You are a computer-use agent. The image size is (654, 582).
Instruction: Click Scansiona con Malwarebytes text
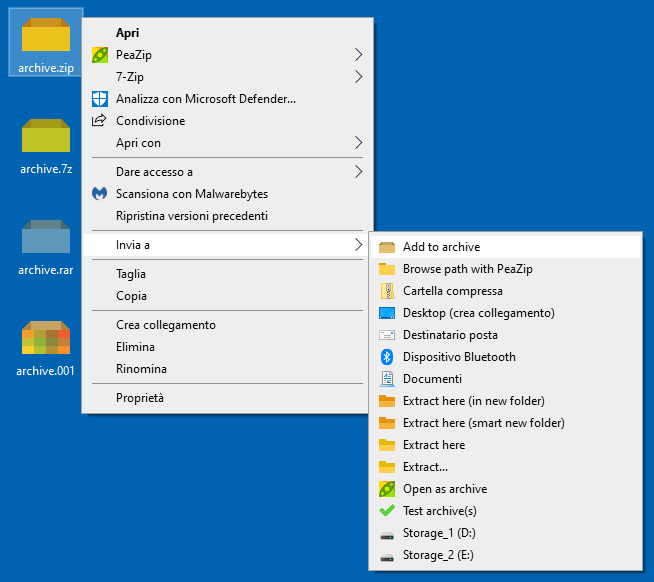click(x=192, y=194)
